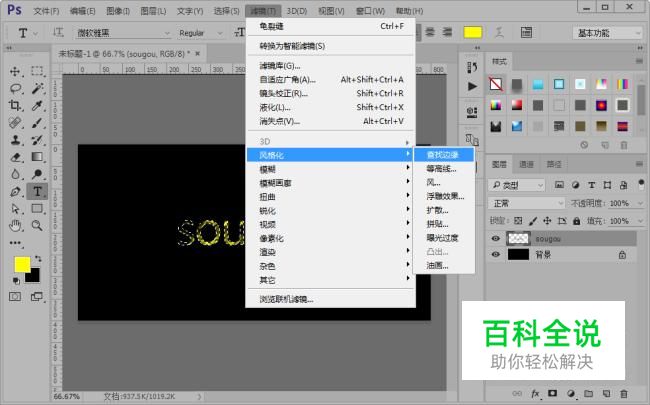
Task: Select the Healing Brush tool
Action: [x=15, y=123]
